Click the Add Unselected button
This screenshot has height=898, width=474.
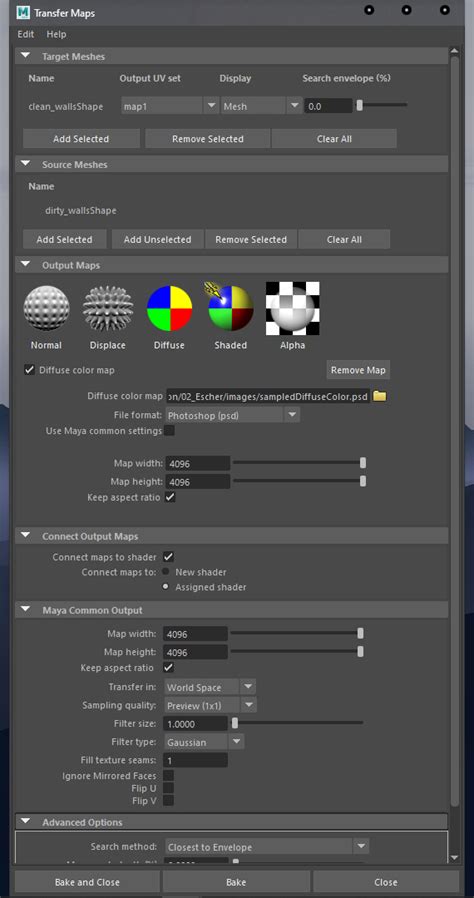[157, 239]
